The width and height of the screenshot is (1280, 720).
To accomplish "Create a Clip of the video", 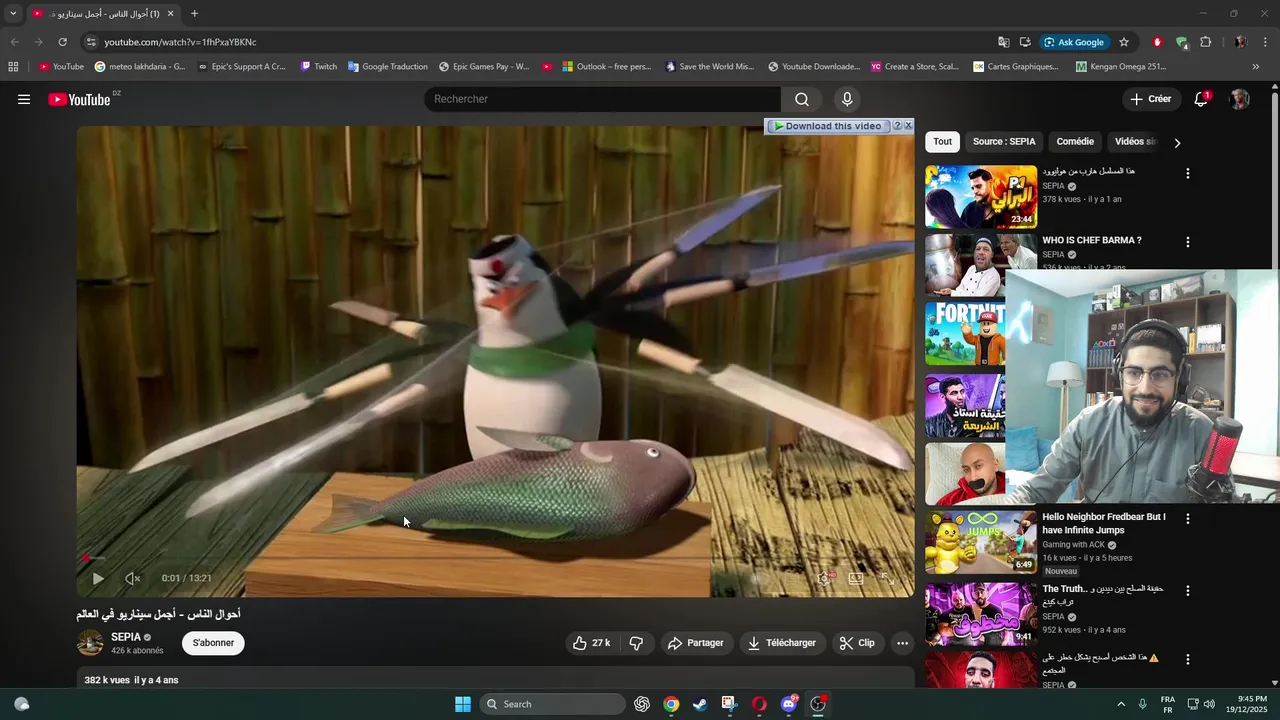I will tap(857, 643).
